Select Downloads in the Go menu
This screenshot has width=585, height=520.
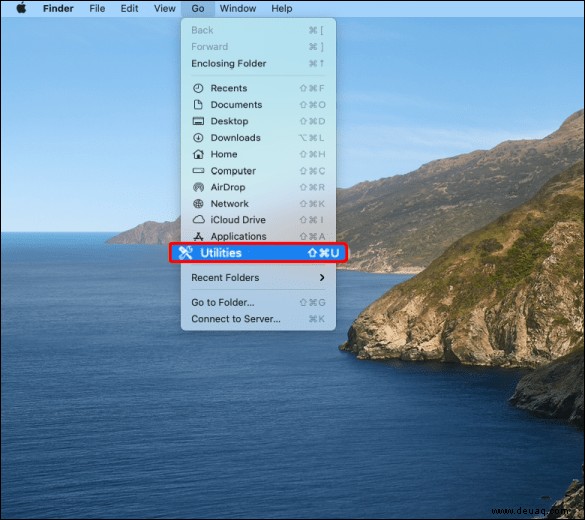tap(258, 138)
